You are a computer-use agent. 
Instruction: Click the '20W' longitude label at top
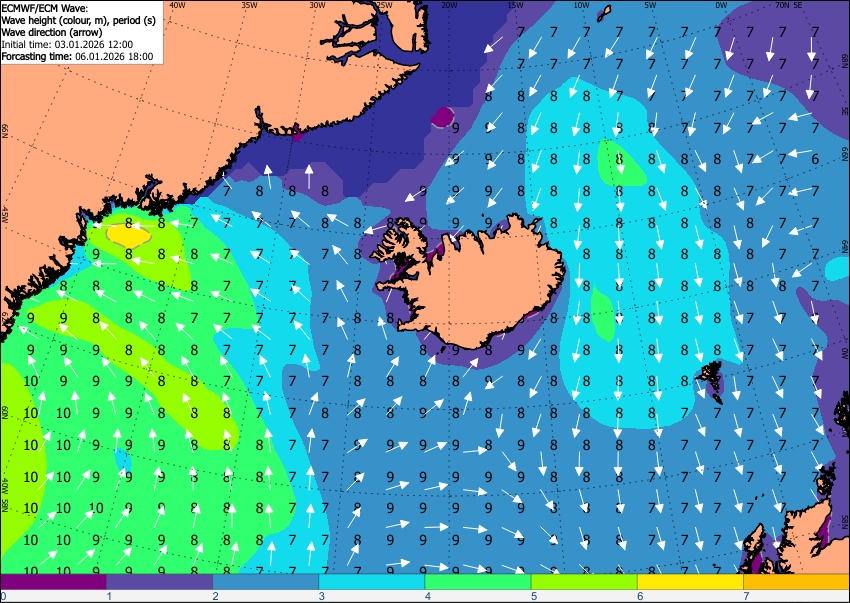[x=448, y=5]
